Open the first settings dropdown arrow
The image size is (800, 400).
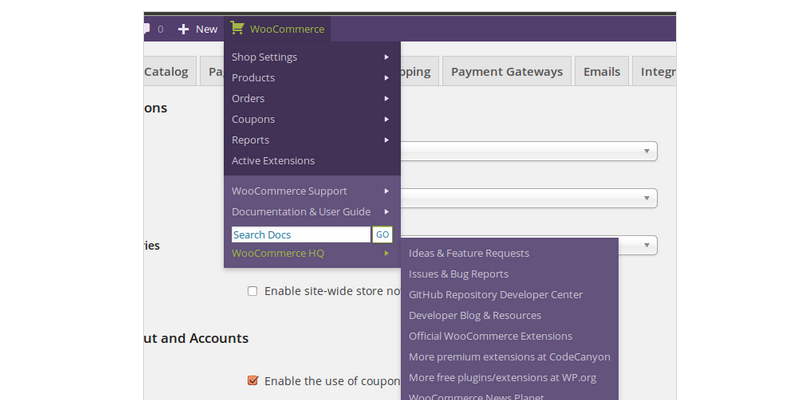(648, 151)
